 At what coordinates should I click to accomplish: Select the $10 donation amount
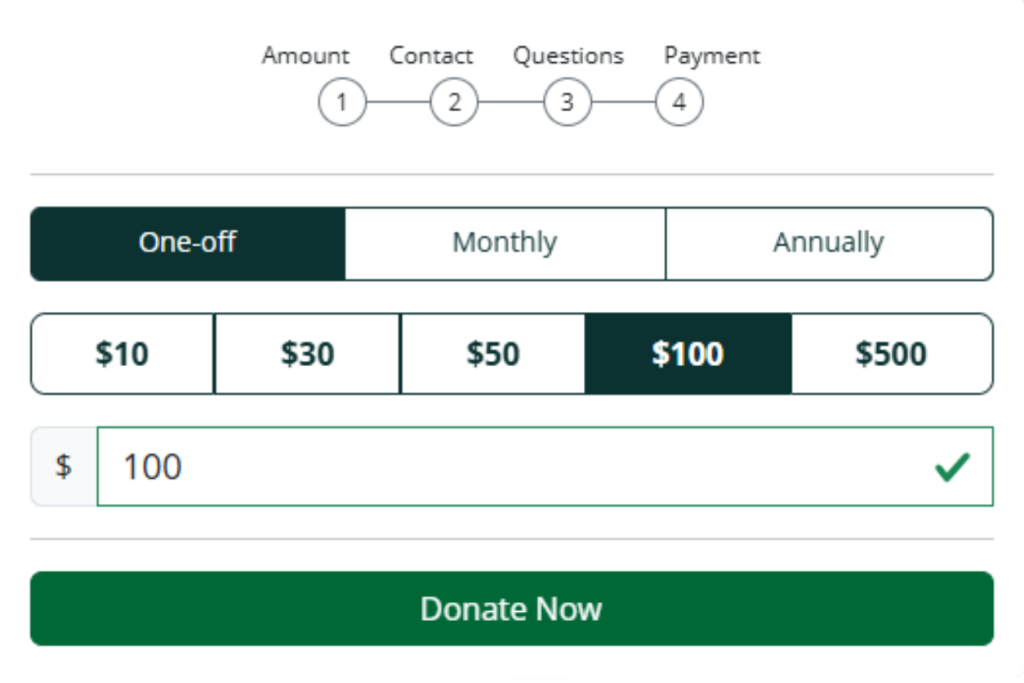(x=121, y=353)
